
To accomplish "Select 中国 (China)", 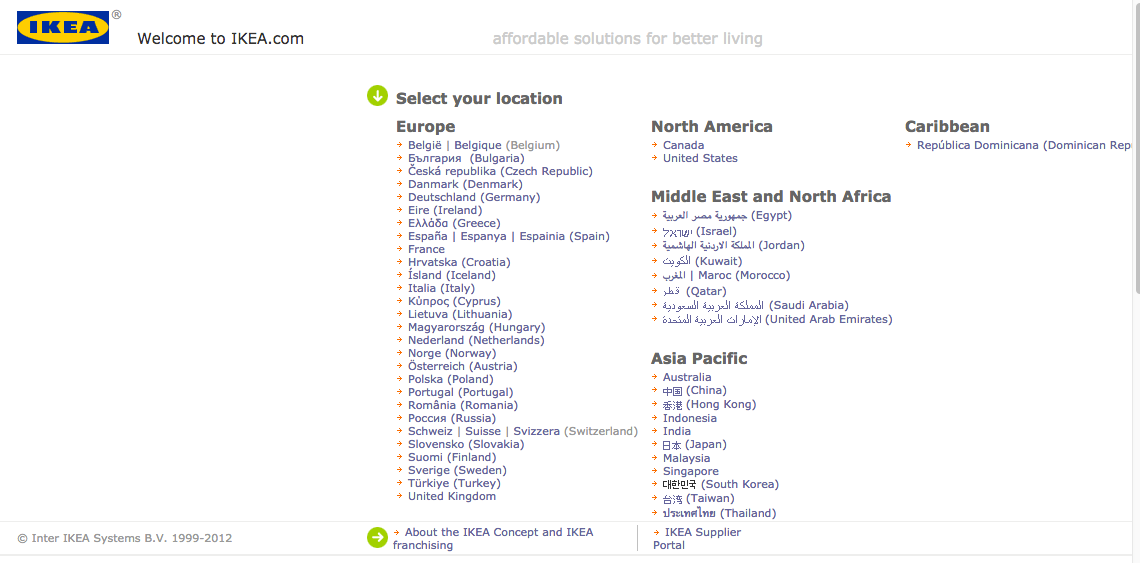I will click(x=694, y=391).
